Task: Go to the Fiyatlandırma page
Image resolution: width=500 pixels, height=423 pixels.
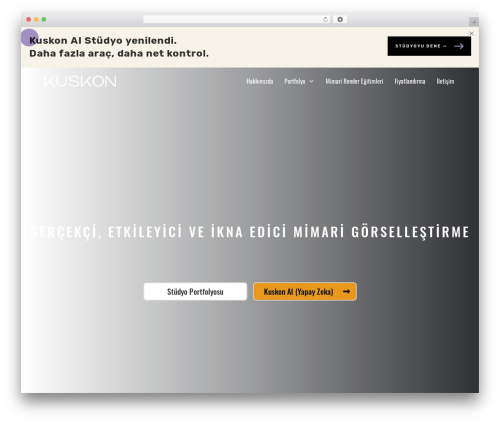Action: click(x=410, y=81)
